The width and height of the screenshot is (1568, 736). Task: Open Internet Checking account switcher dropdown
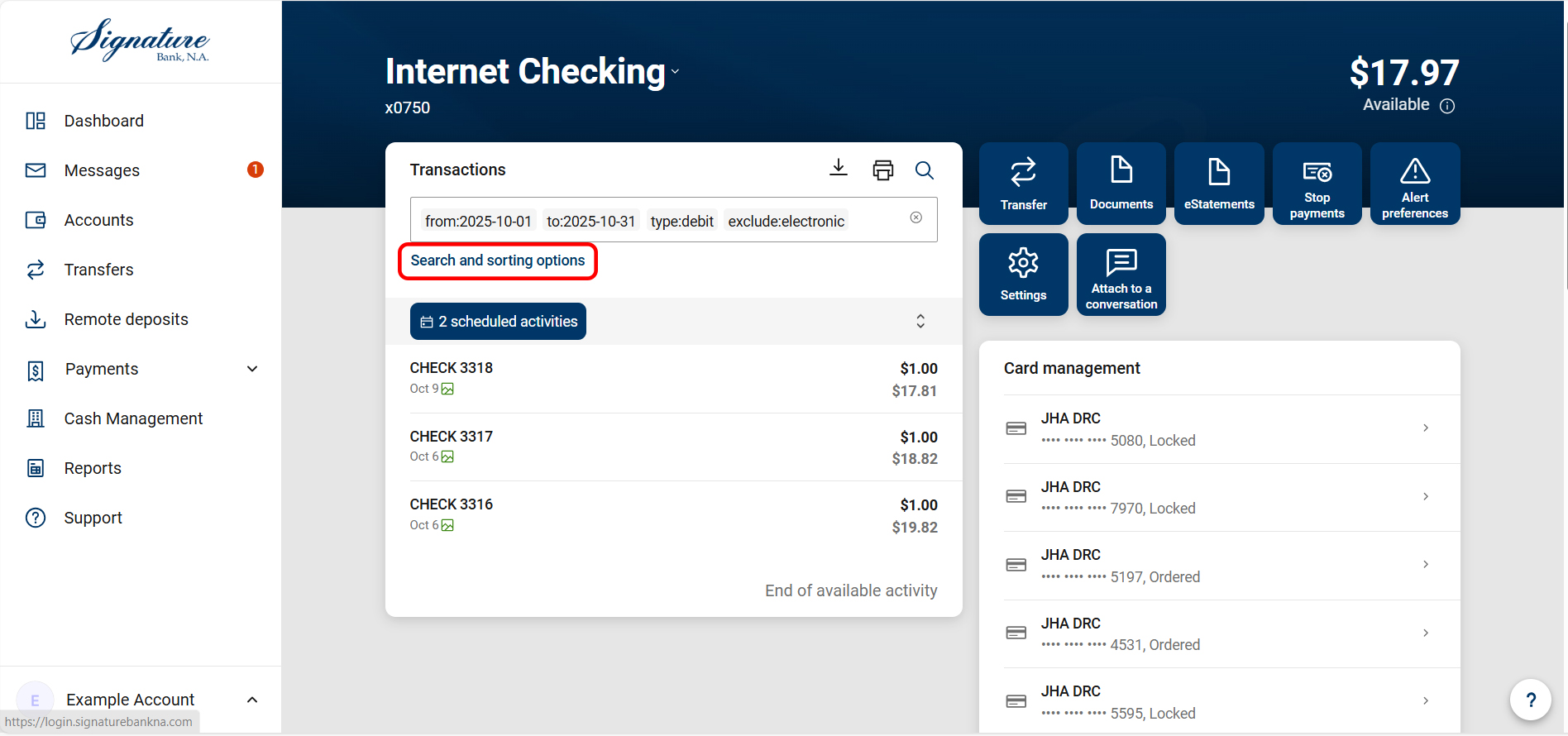click(675, 72)
